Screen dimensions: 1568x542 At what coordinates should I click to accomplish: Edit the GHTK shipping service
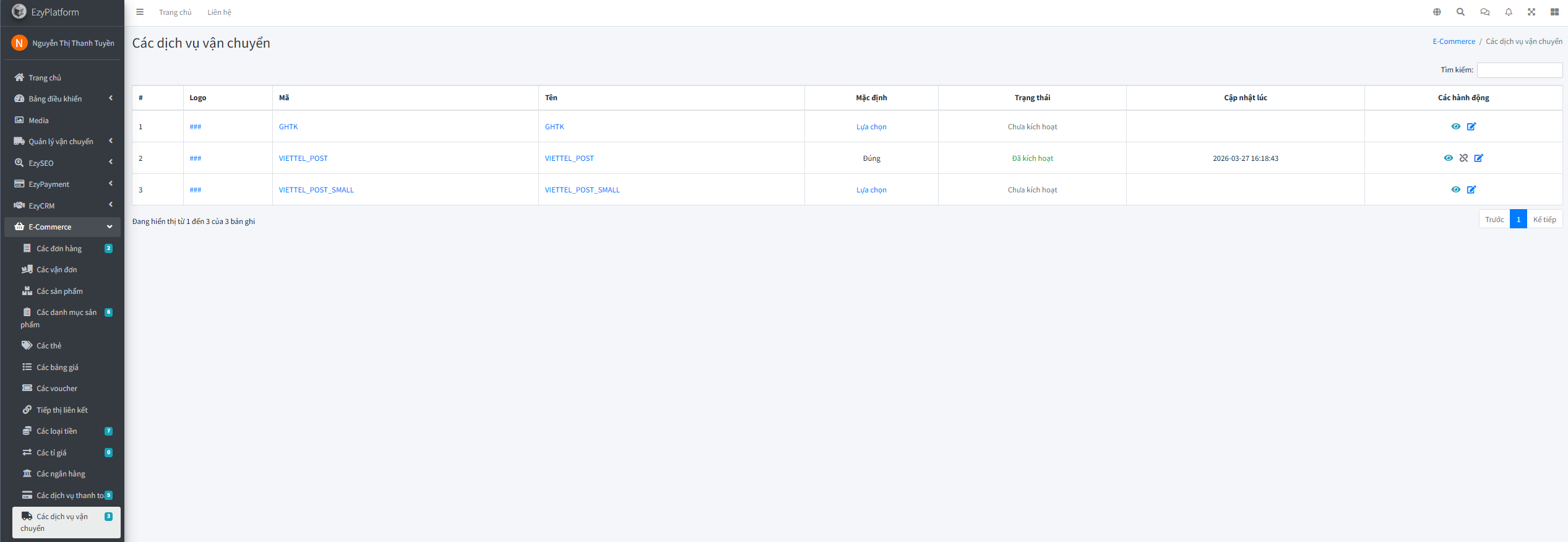pos(1471,126)
